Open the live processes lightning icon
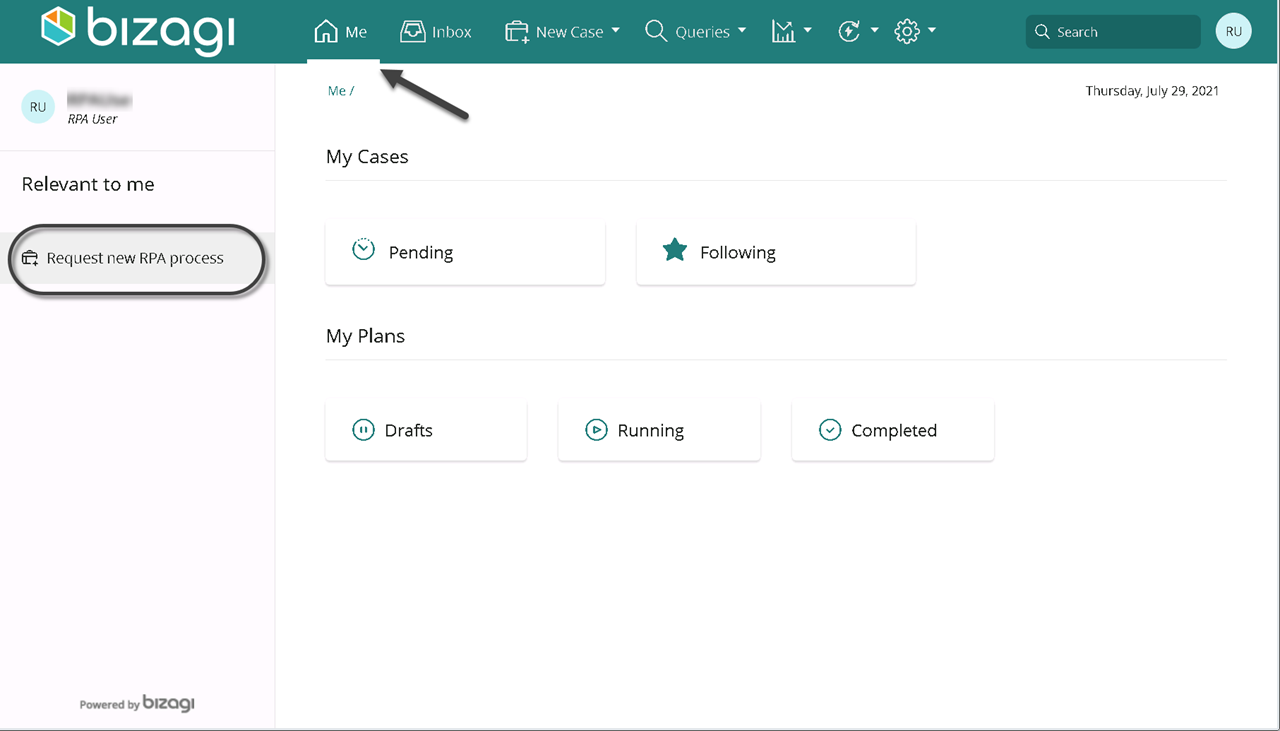 849,32
